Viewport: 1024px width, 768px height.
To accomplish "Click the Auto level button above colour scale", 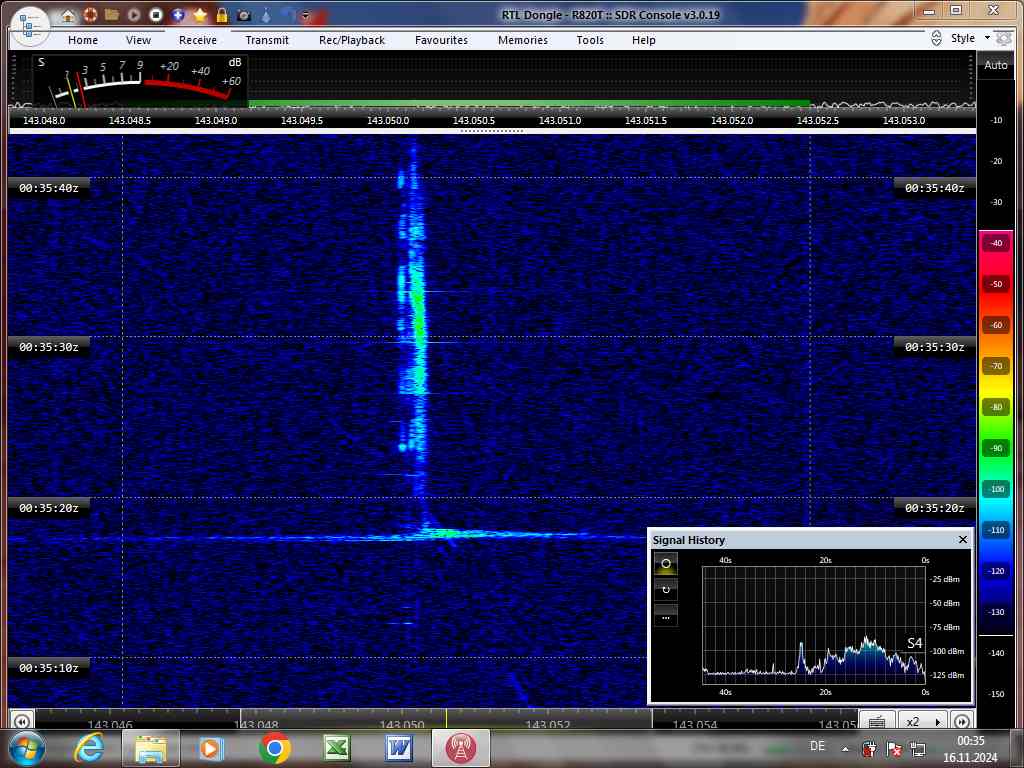I will coord(995,65).
